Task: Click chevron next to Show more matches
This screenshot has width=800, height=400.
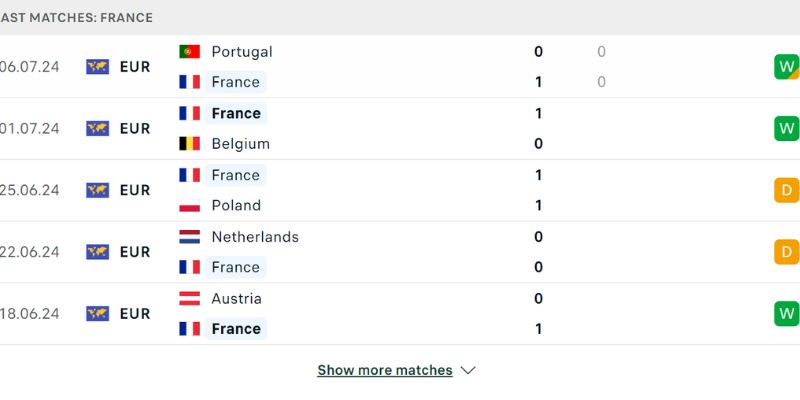Action: click(x=468, y=371)
